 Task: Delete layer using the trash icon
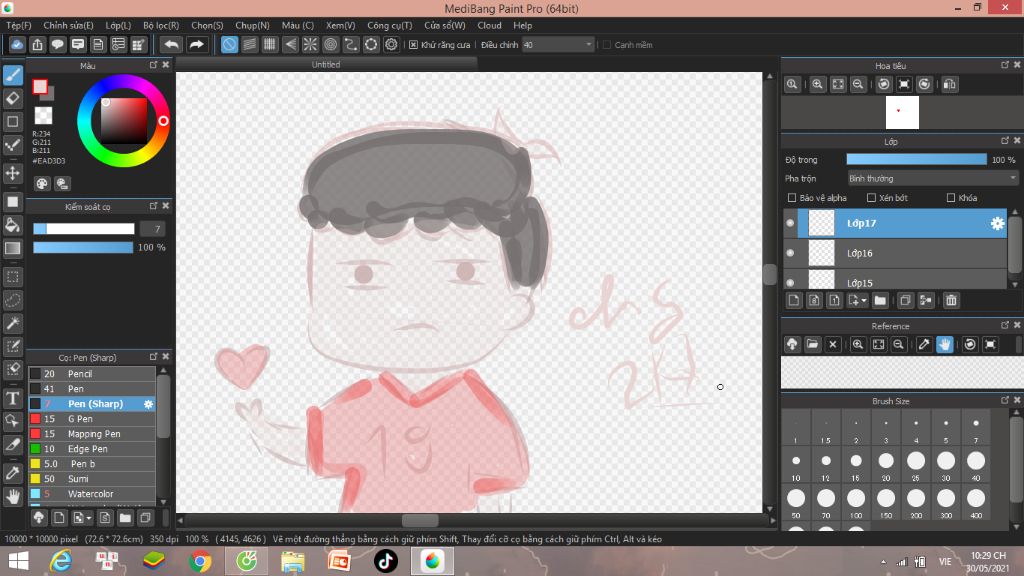[x=951, y=300]
